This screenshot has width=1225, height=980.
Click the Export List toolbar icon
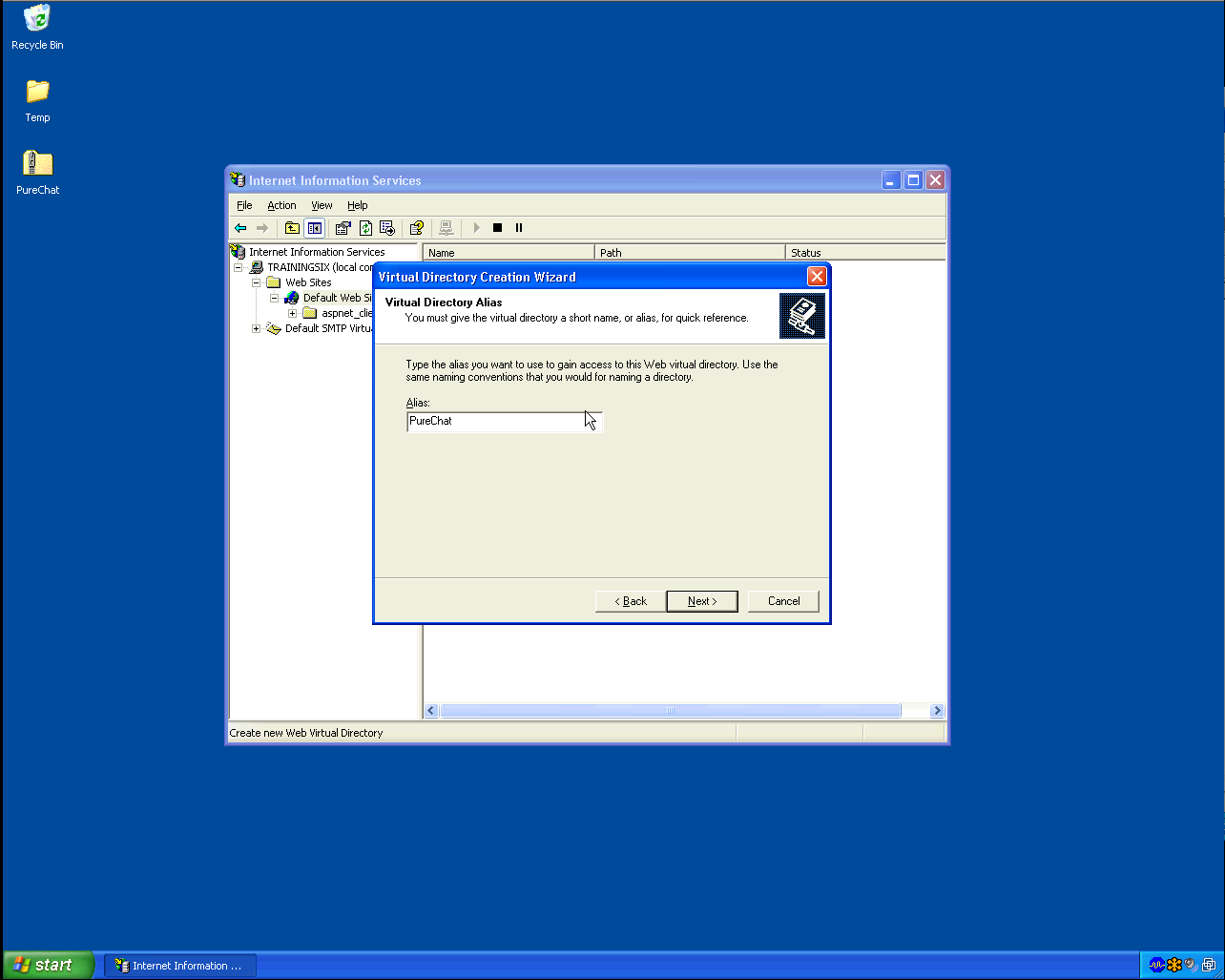point(387,228)
